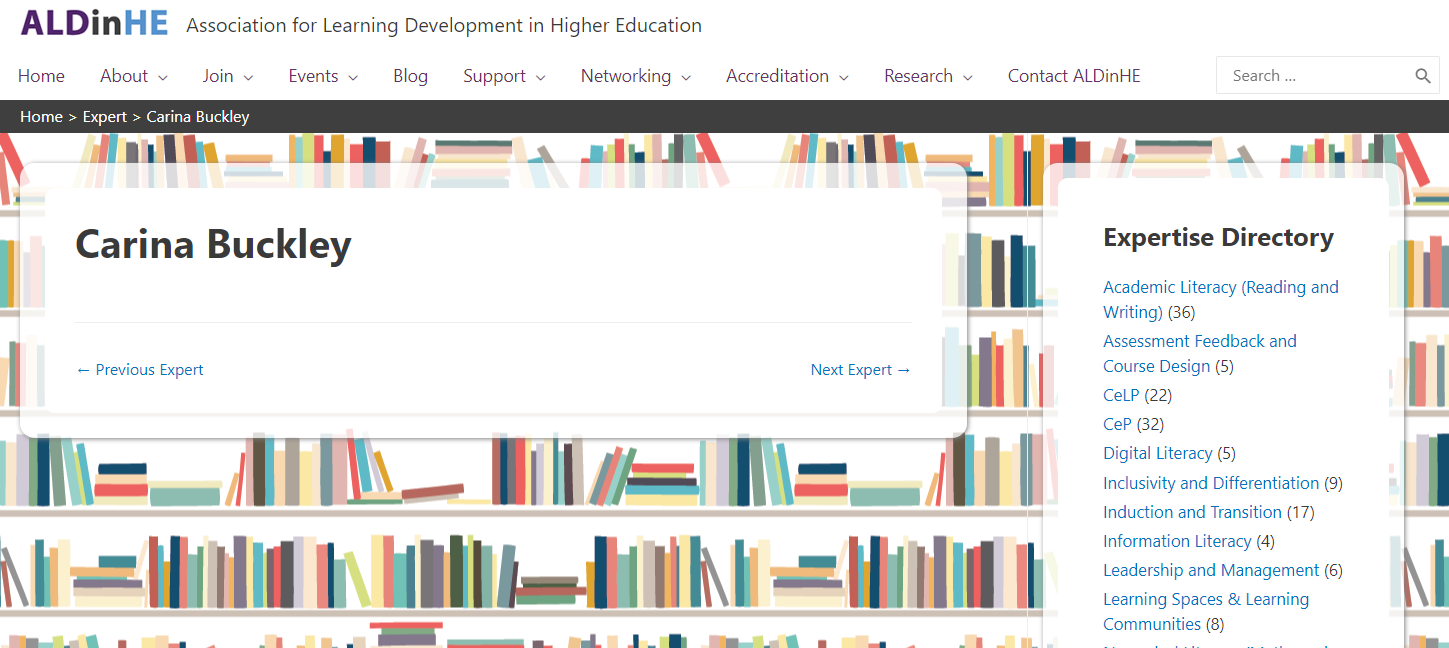Click the search magnifier icon
The width and height of the screenshot is (1449, 648).
1422,76
